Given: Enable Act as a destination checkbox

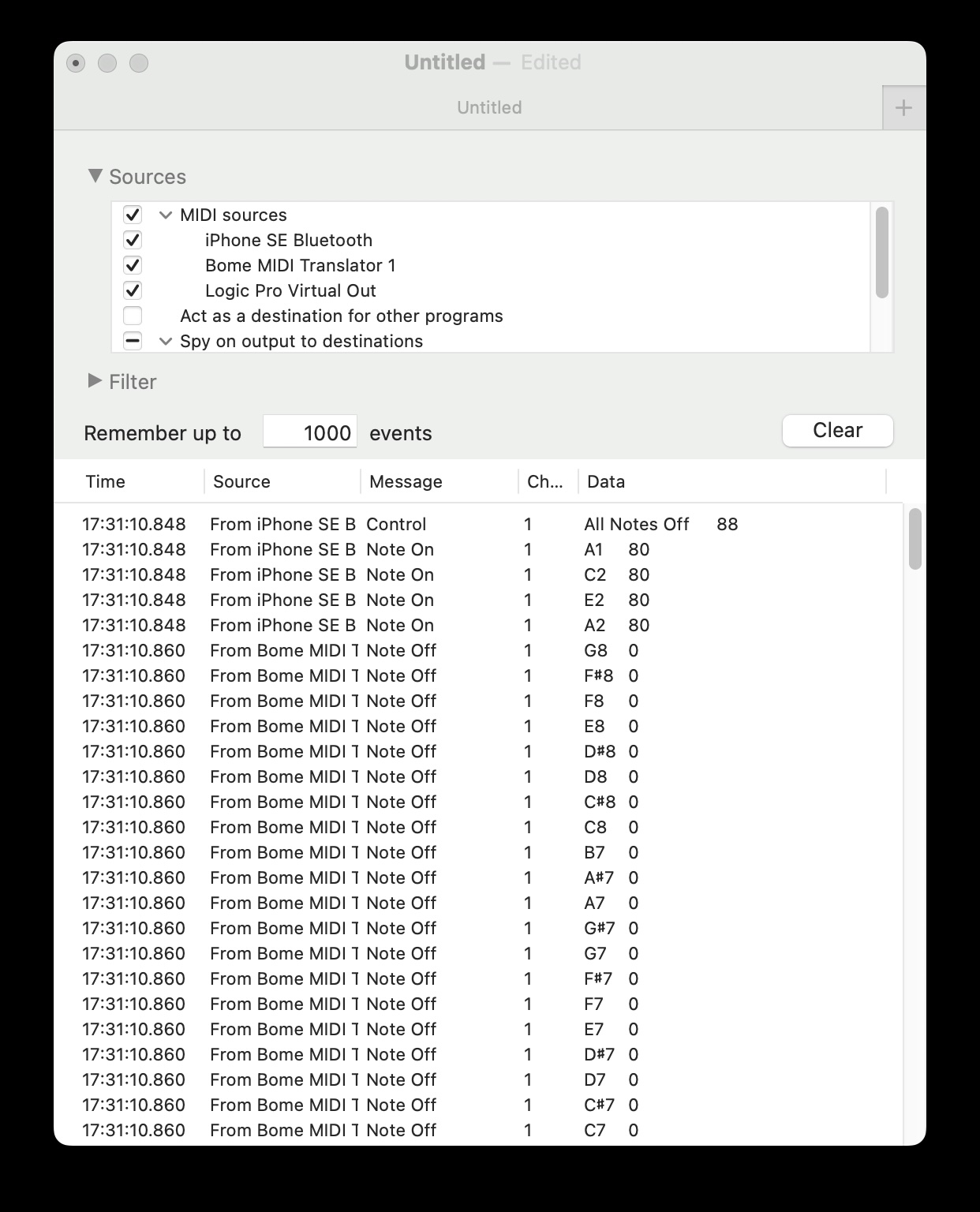Looking at the screenshot, I should (x=133, y=316).
